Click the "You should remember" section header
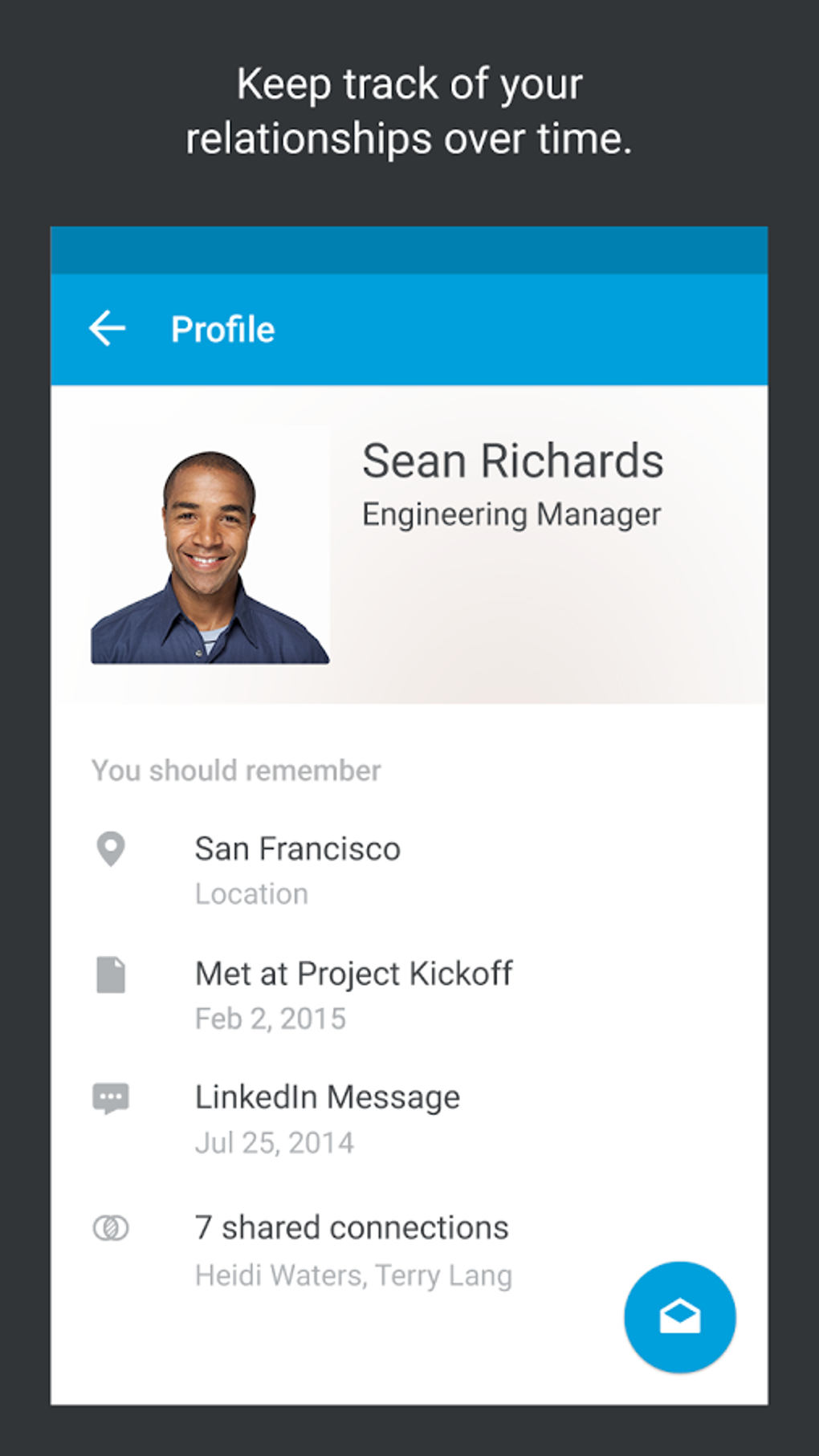Viewport: 819px width, 1456px height. 236,771
